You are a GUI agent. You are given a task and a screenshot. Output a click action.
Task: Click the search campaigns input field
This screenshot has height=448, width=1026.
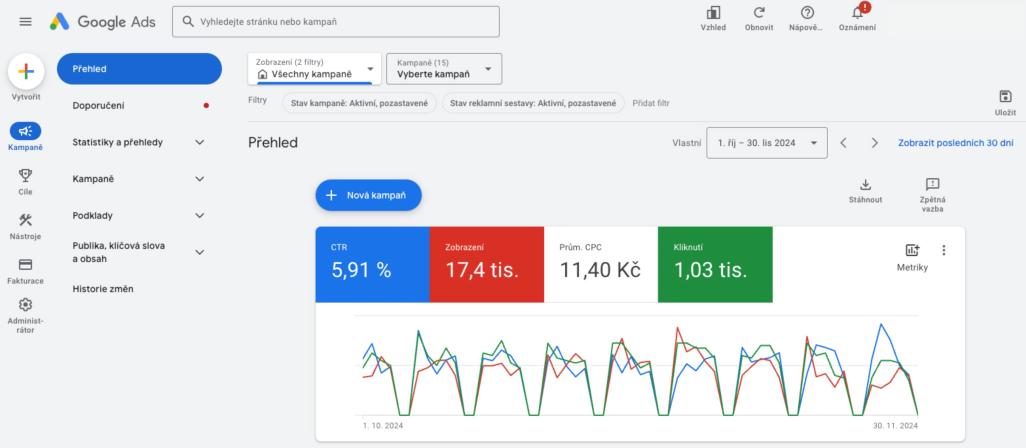336,22
